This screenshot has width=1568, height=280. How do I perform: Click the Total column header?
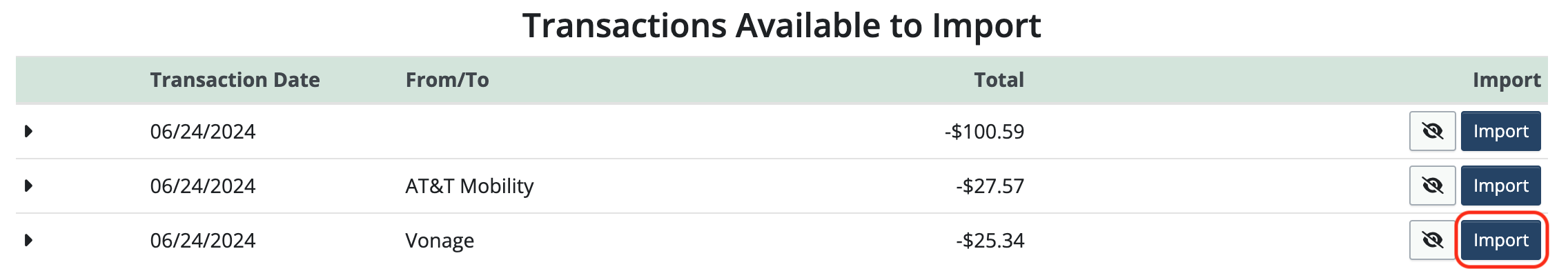click(x=999, y=80)
